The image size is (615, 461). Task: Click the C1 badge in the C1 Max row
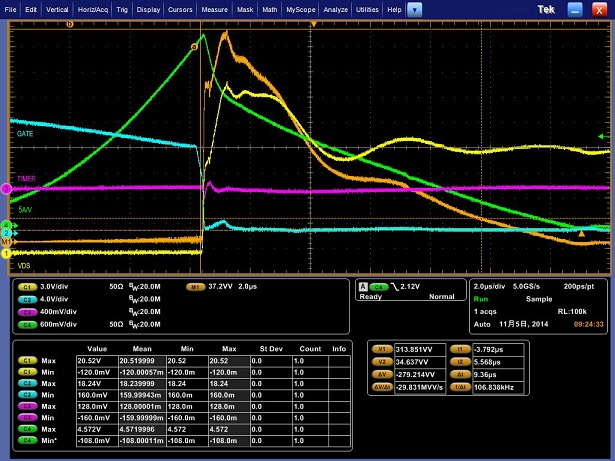tap(27, 360)
